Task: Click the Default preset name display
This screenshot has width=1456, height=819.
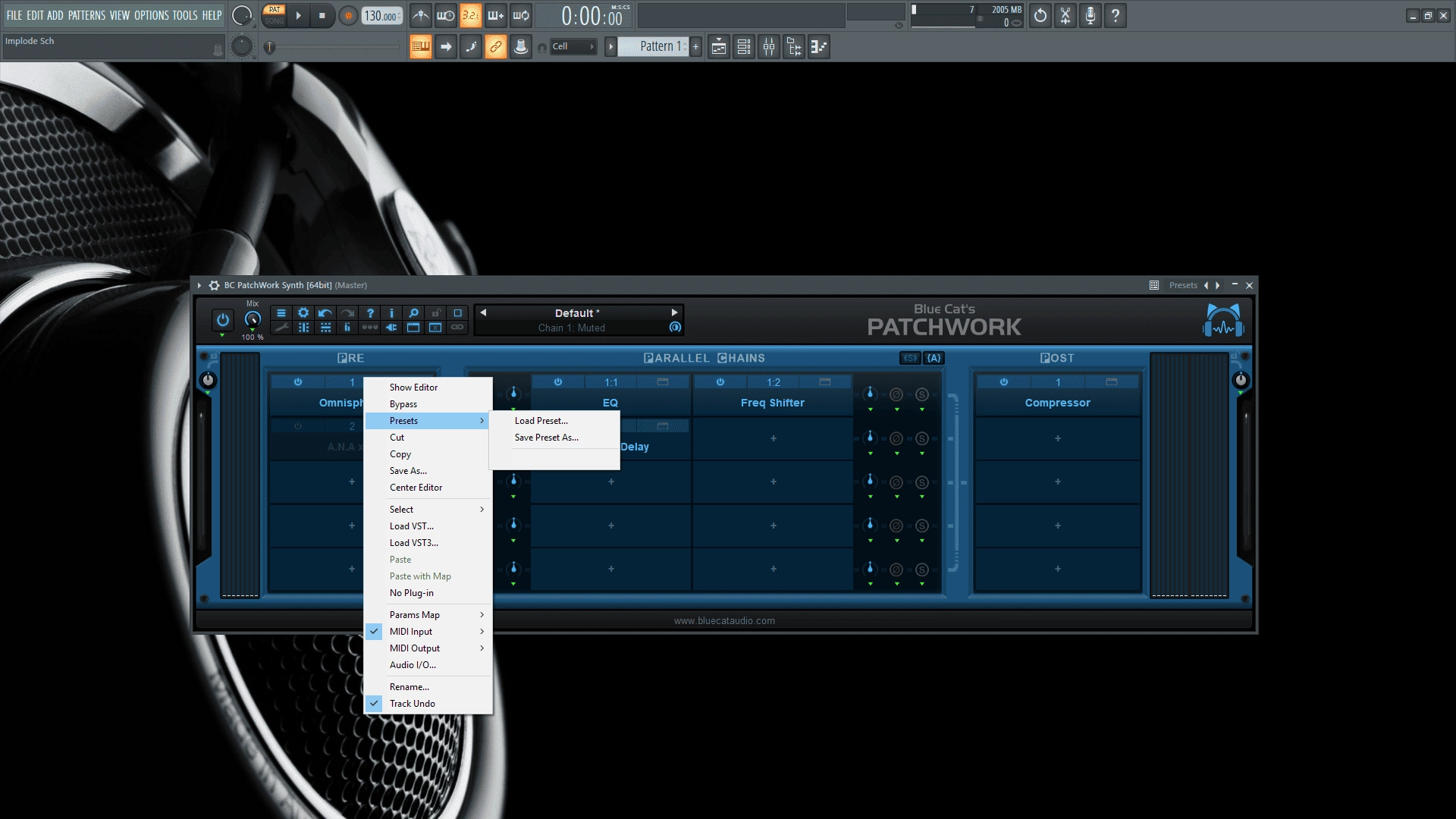Action: (x=577, y=313)
